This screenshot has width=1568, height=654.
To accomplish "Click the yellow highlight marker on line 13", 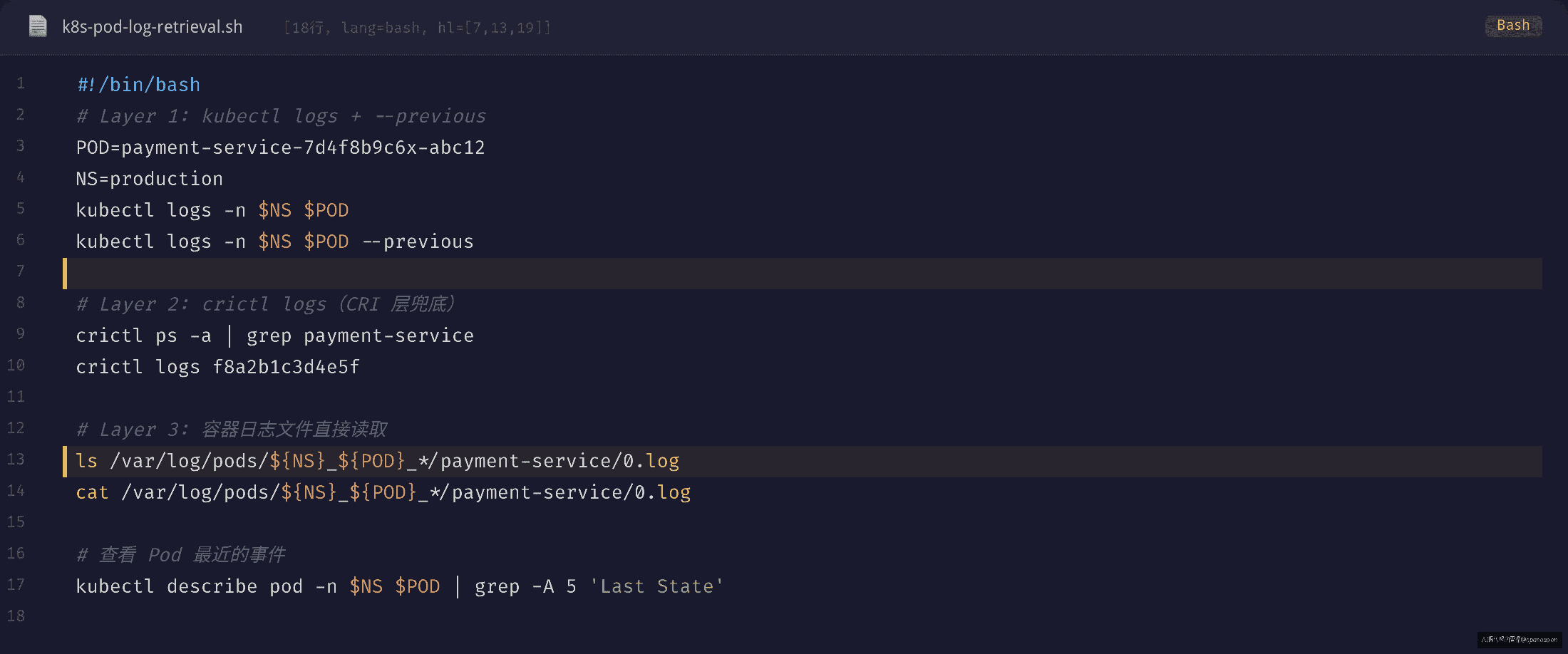I will 65,461.
